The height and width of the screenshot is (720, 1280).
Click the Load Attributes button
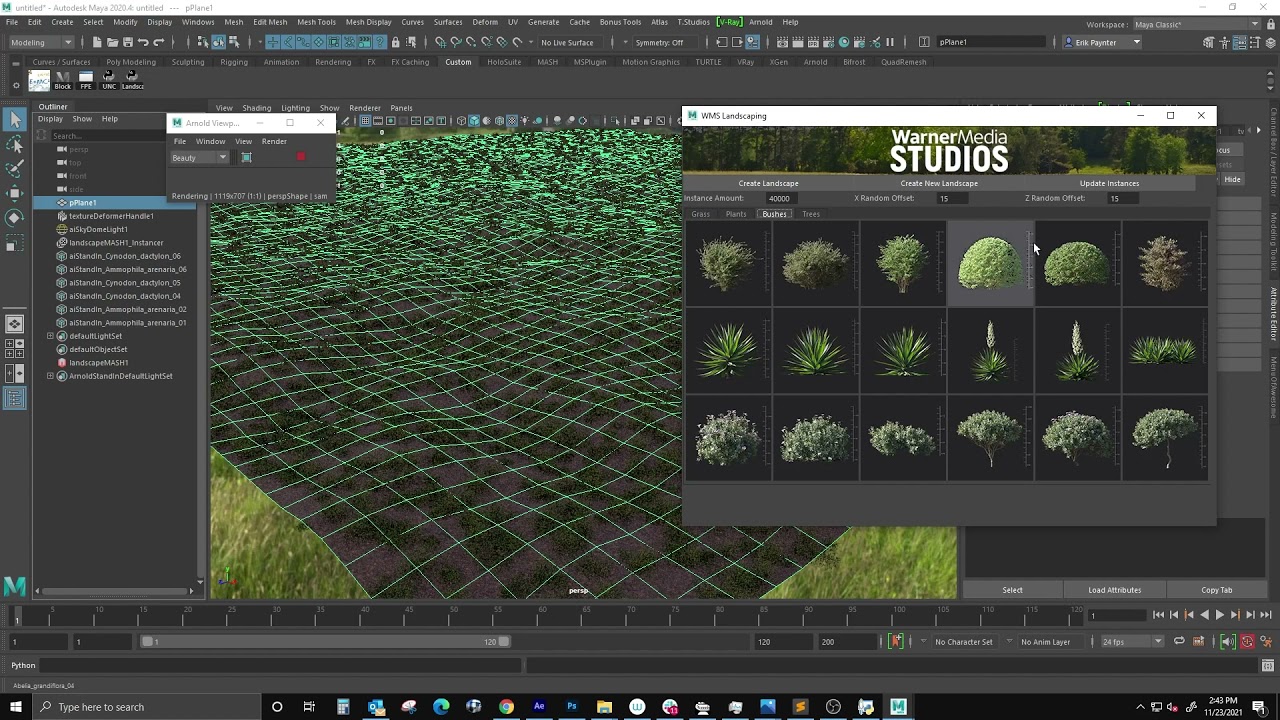pos(1114,590)
